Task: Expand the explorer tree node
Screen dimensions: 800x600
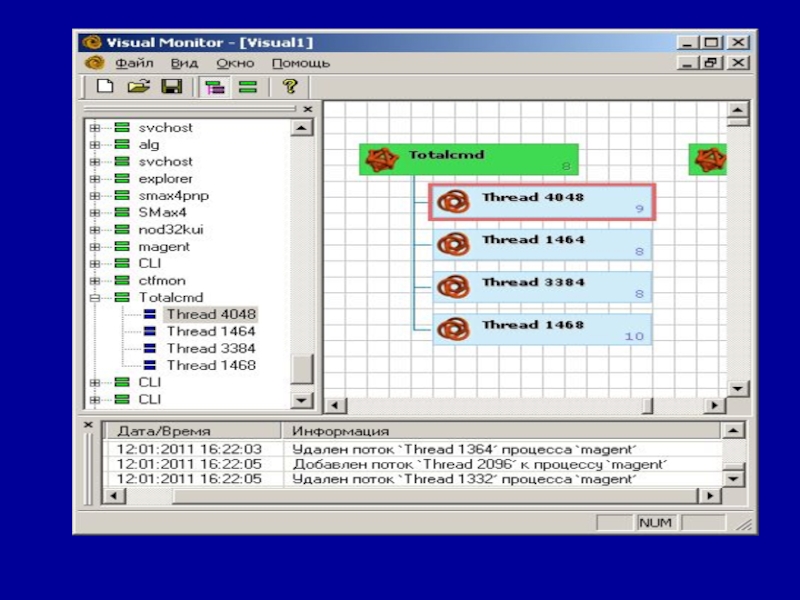Action: pos(95,179)
